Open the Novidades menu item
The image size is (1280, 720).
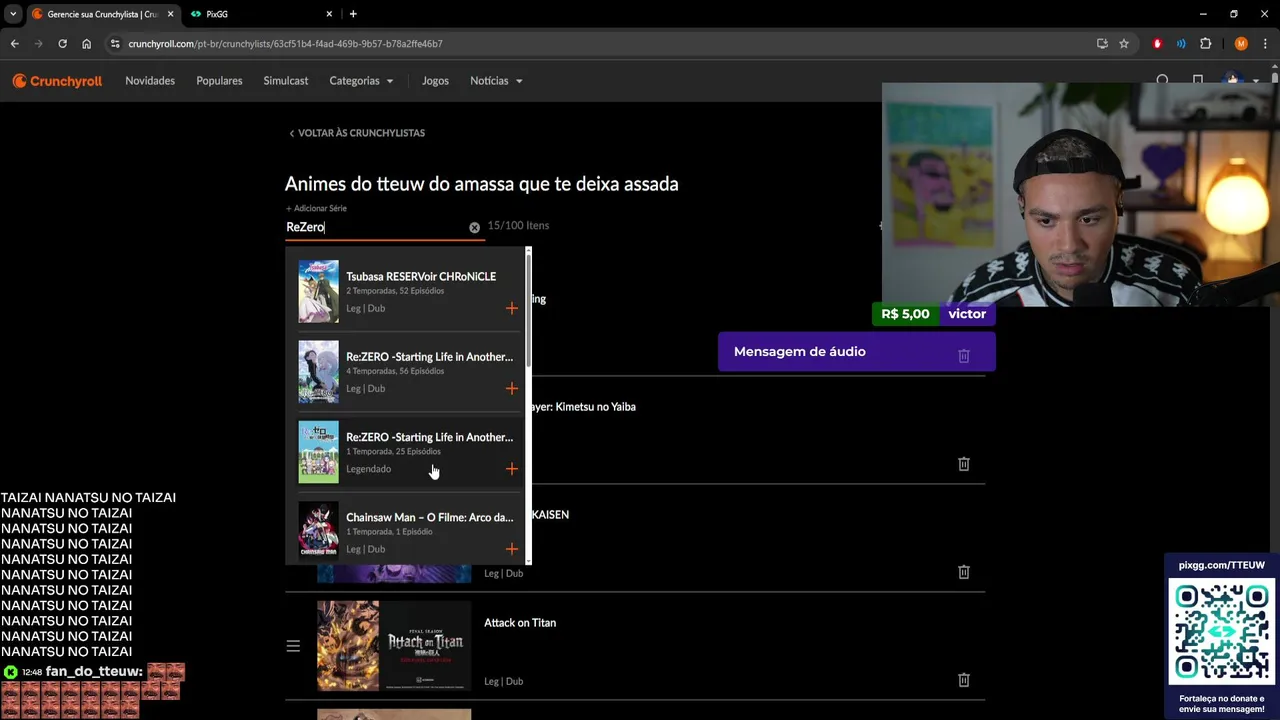tap(150, 81)
